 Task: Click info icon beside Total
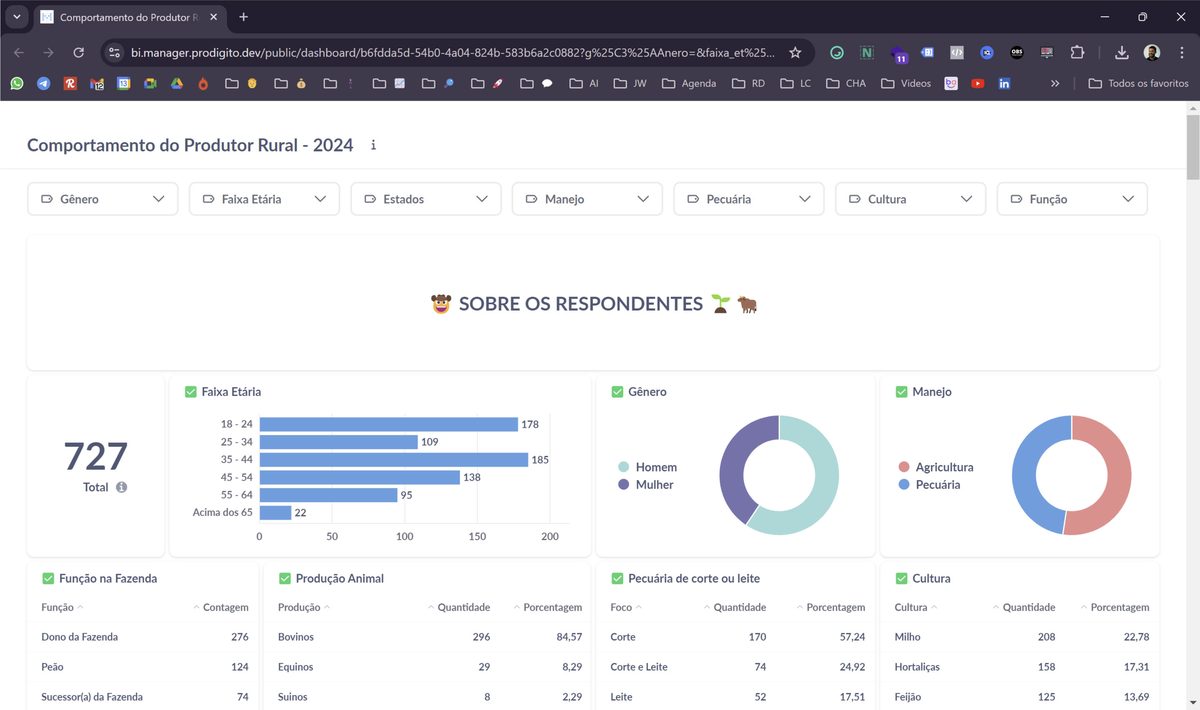[x=121, y=487]
